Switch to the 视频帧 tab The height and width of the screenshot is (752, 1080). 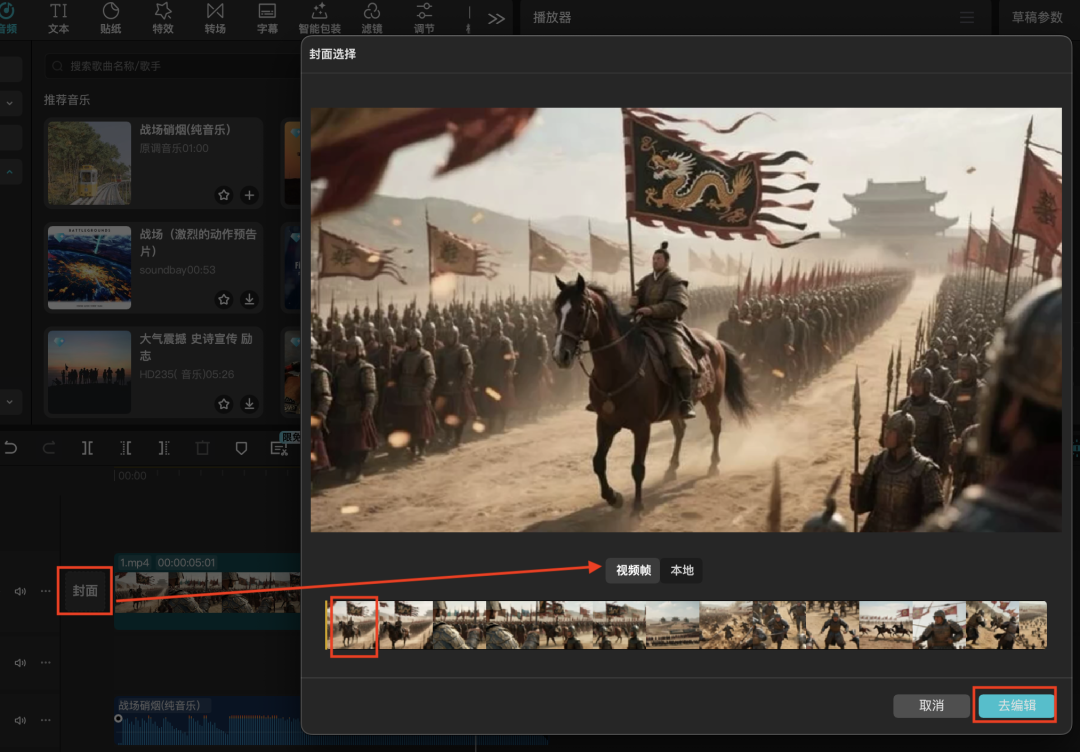tap(633, 570)
